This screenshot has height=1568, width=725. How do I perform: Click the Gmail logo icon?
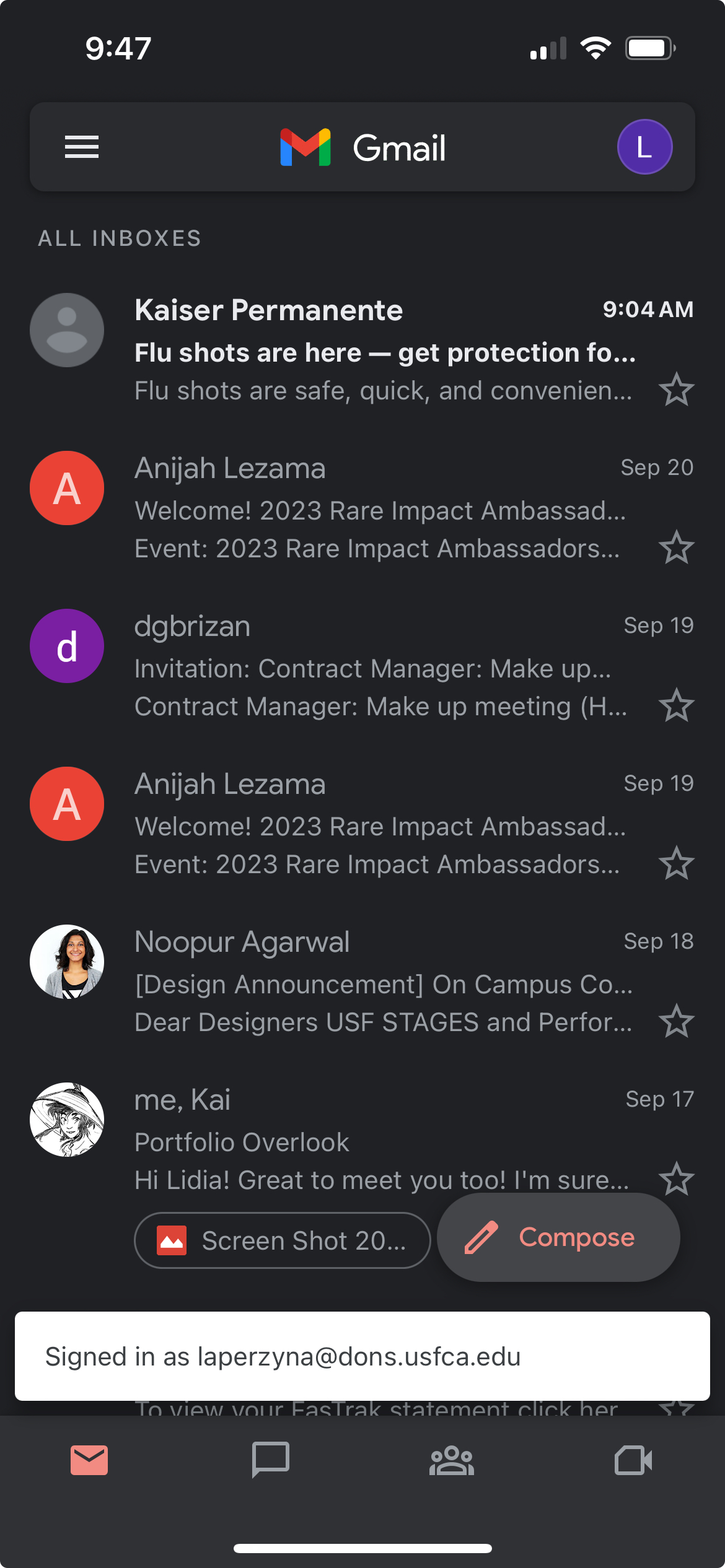tap(305, 147)
